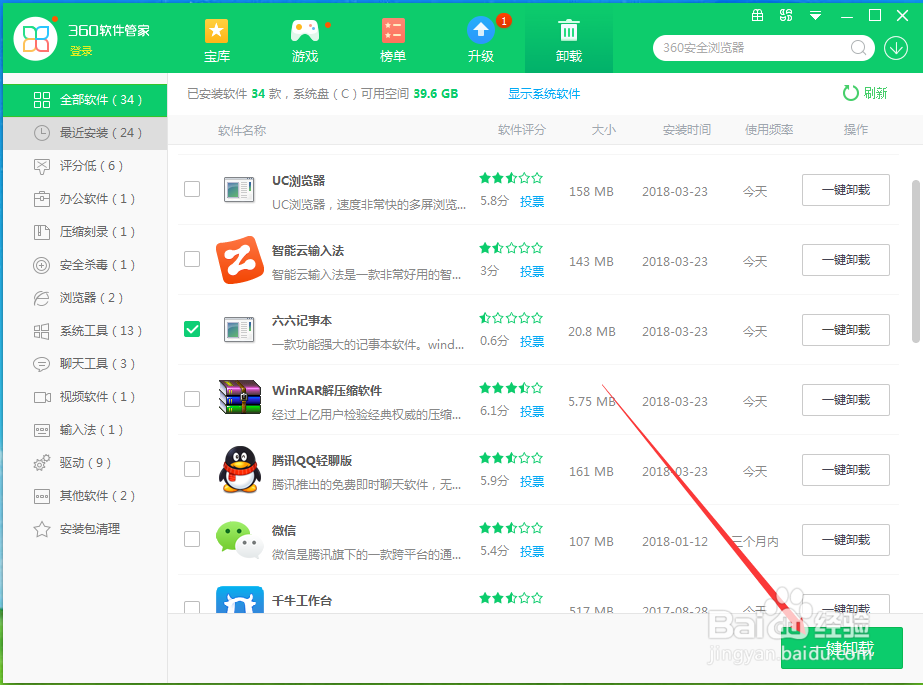Image resolution: width=923 pixels, height=685 pixels.
Task: Sort by 大小 column header
Action: (604, 130)
